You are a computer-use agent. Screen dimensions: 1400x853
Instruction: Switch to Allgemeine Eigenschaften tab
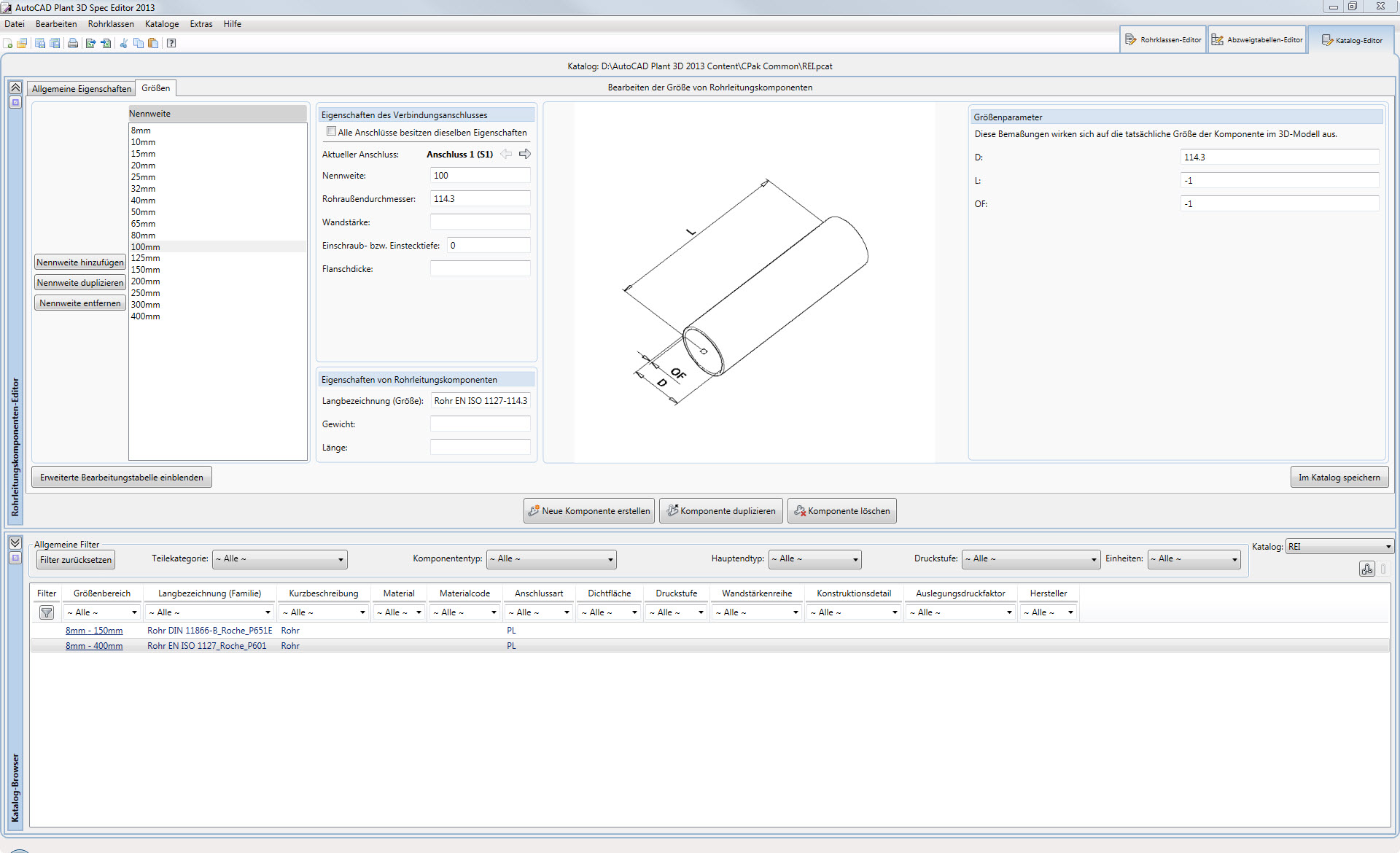click(x=82, y=89)
